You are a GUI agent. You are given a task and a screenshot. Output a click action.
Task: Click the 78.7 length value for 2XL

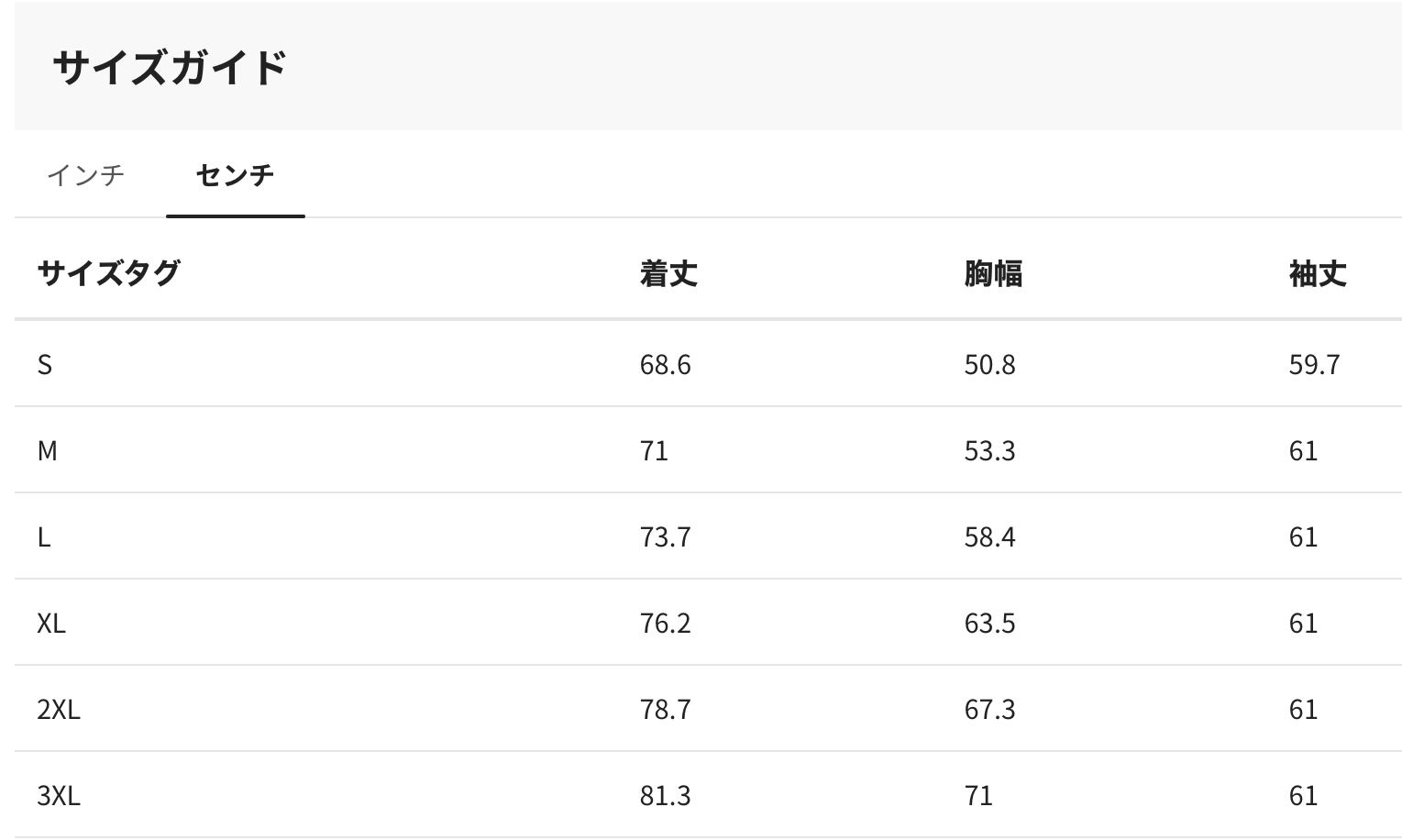pyautogui.click(x=665, y=710)
